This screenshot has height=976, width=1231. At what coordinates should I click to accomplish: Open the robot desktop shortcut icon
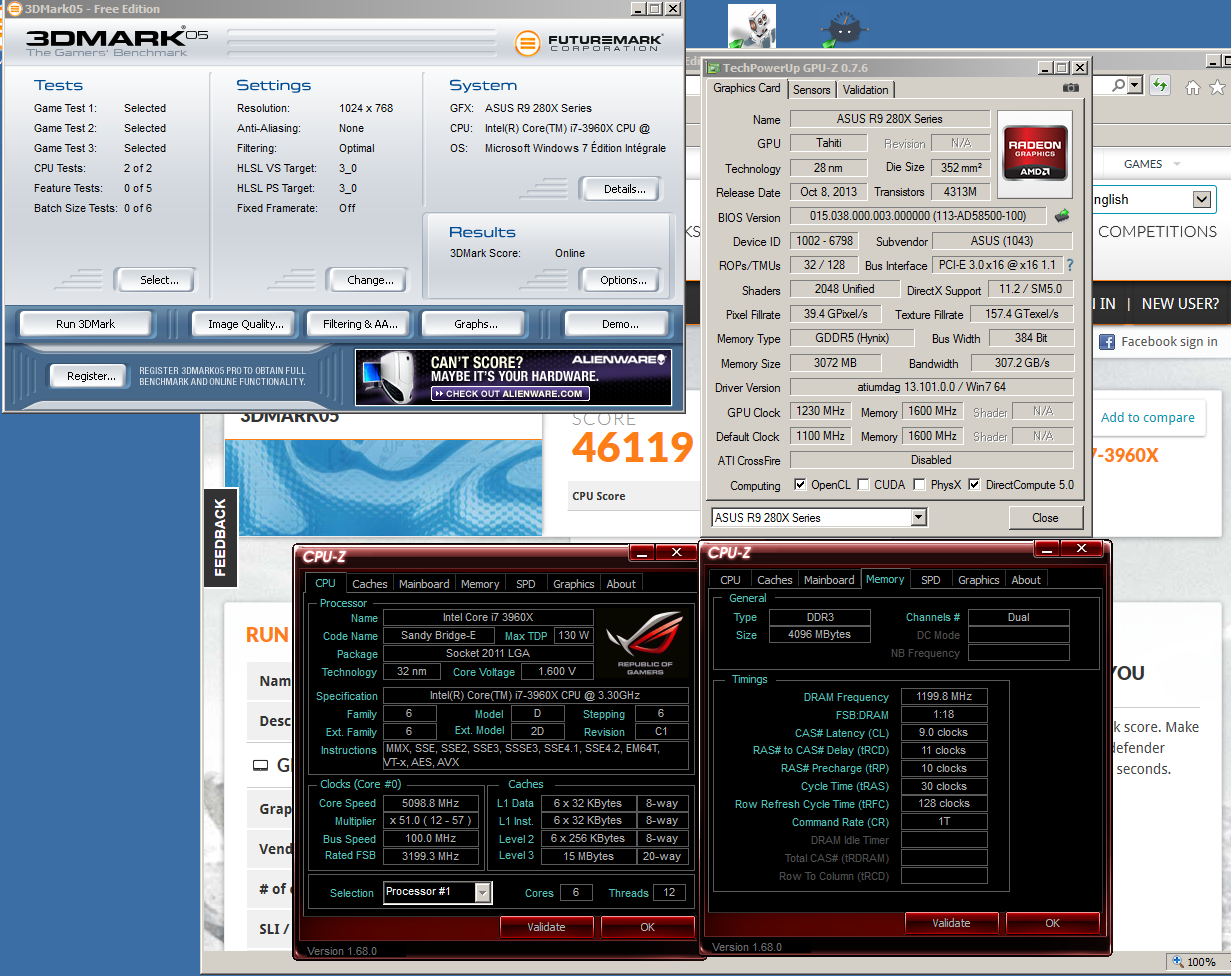[x=751, y=26]
